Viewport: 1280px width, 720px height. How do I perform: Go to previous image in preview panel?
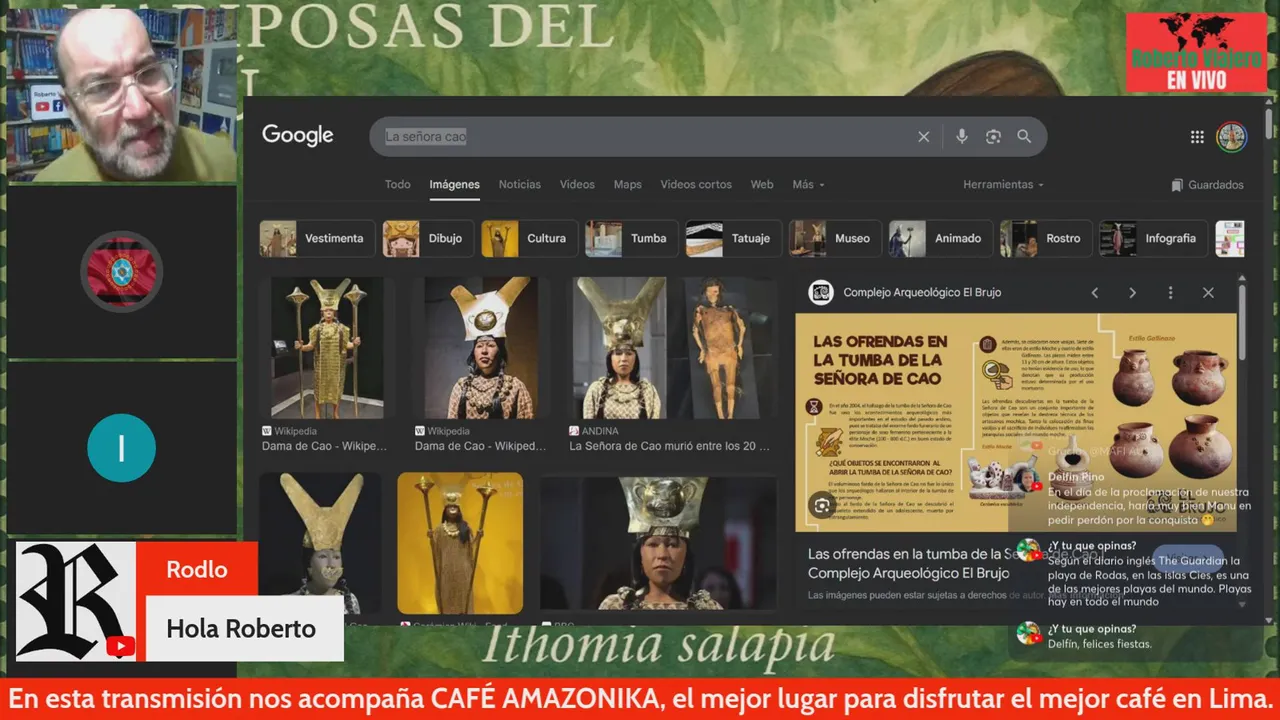coord(1095,293)
